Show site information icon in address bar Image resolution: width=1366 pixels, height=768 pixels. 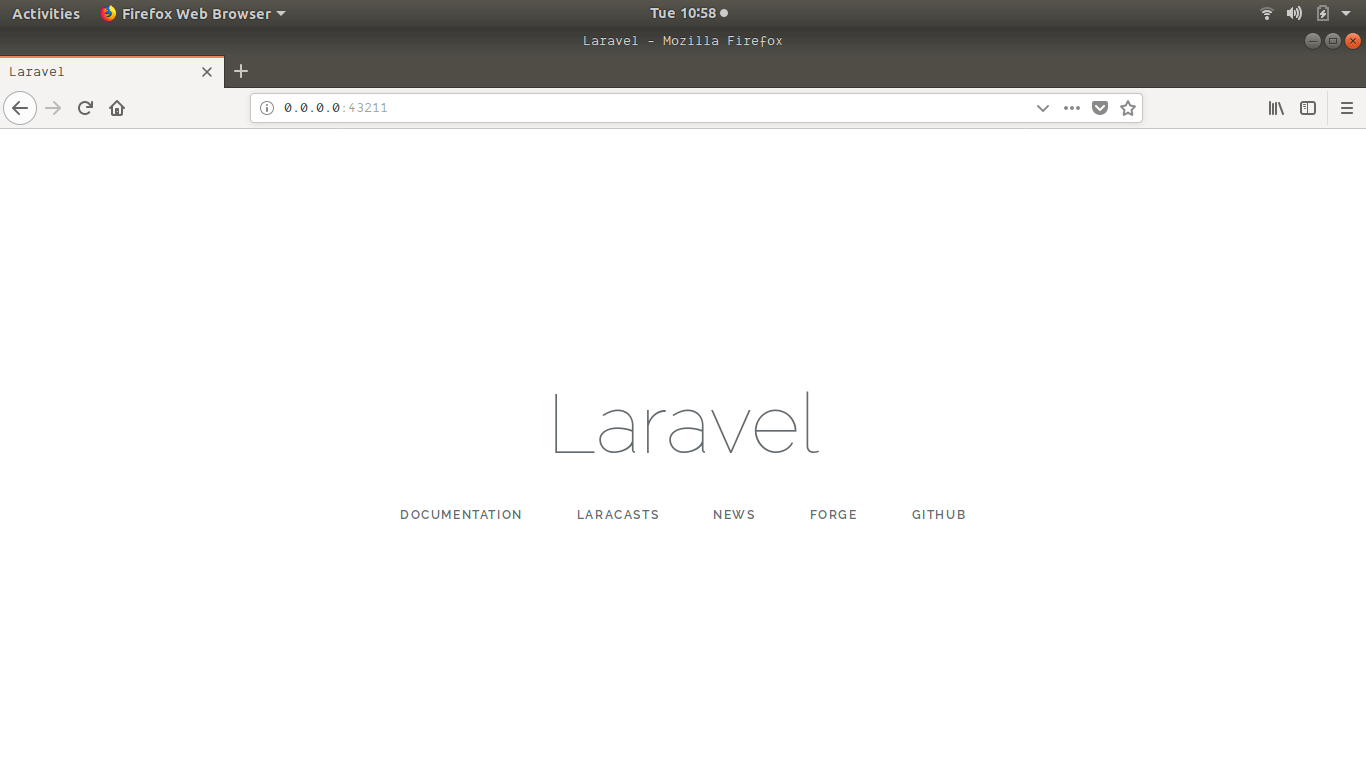click(267, 108)
